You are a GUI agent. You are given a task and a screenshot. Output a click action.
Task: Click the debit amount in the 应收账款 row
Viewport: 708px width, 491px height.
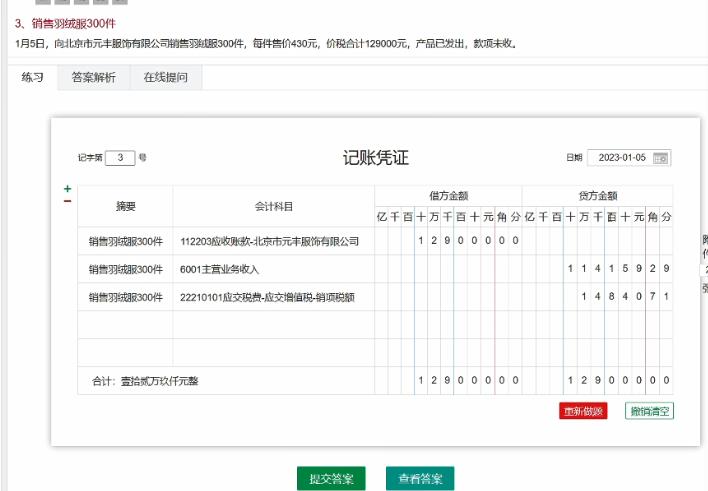point(448,241)
